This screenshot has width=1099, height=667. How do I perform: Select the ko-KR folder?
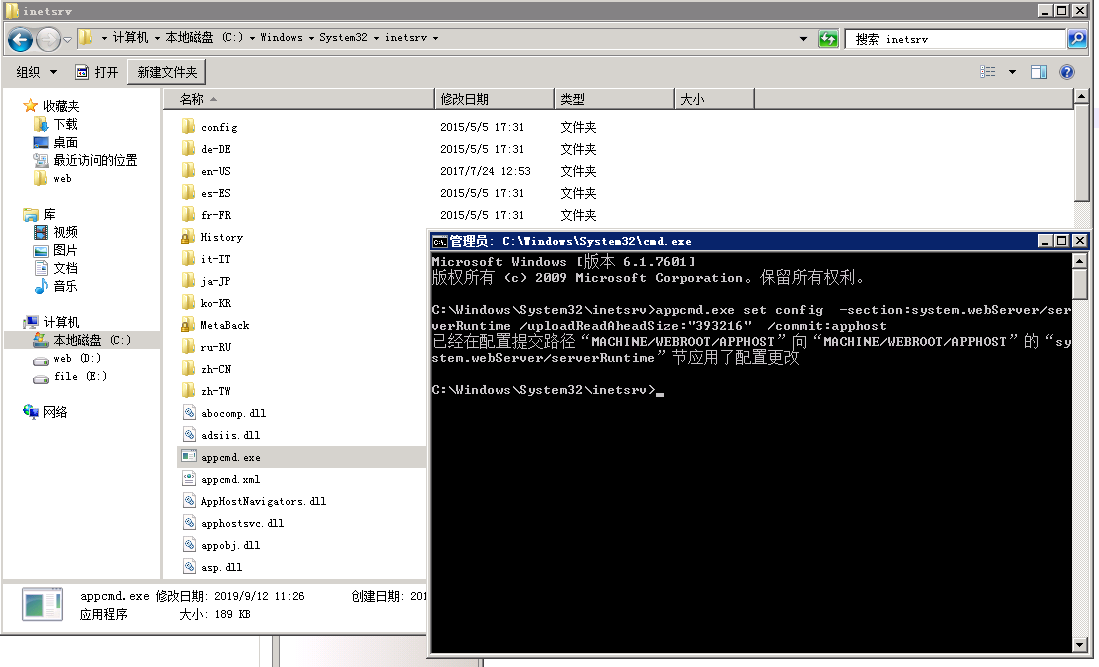point(206,303)
